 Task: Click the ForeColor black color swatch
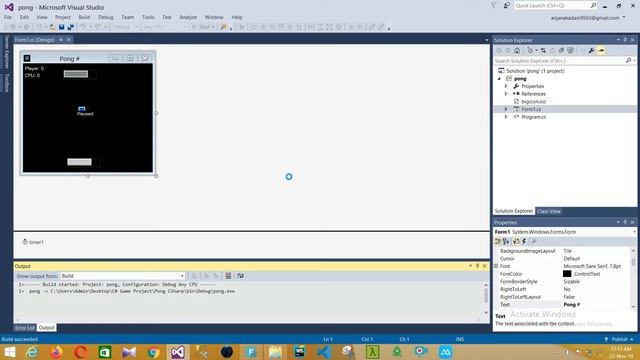(x=567, y=274)
